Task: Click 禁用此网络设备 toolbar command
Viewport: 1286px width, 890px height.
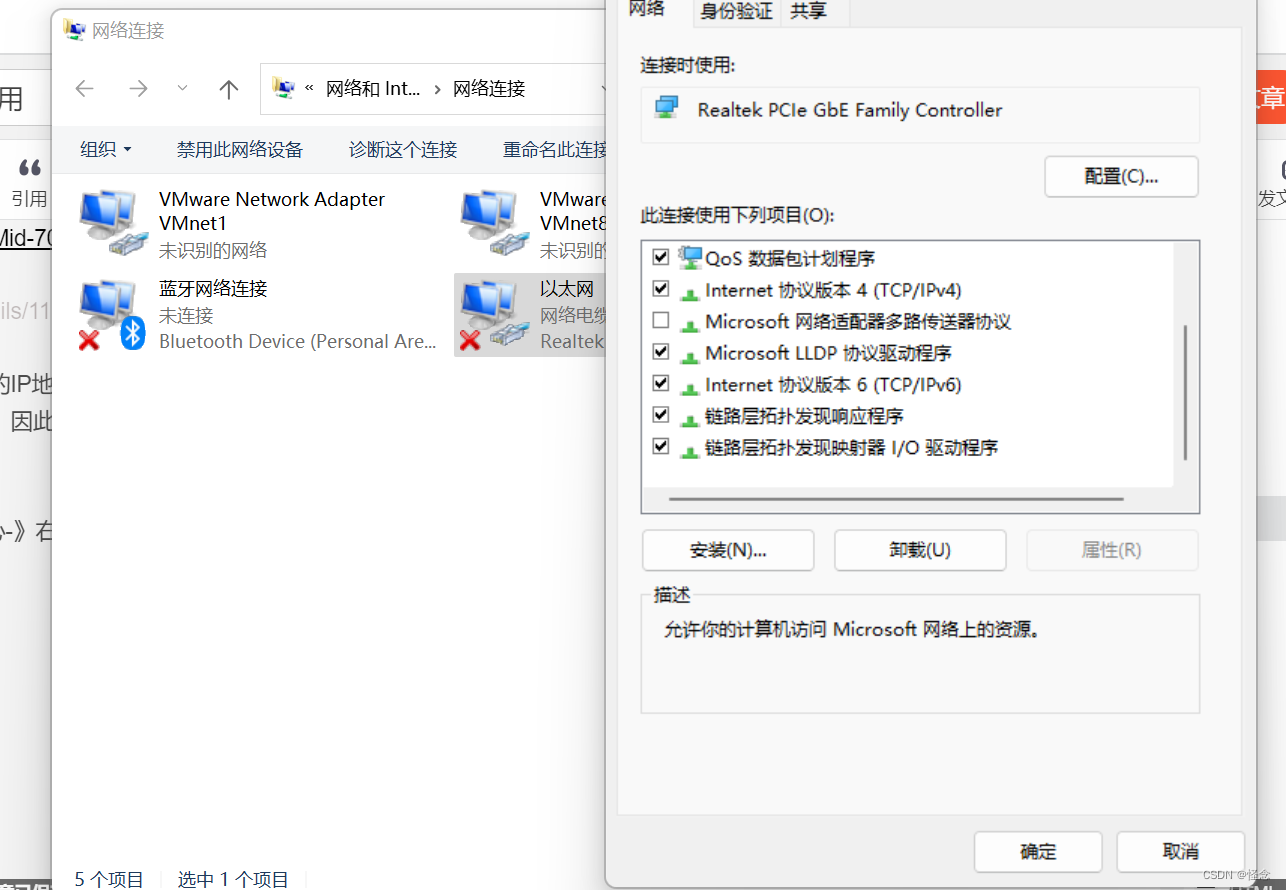Action: point(240,150)
